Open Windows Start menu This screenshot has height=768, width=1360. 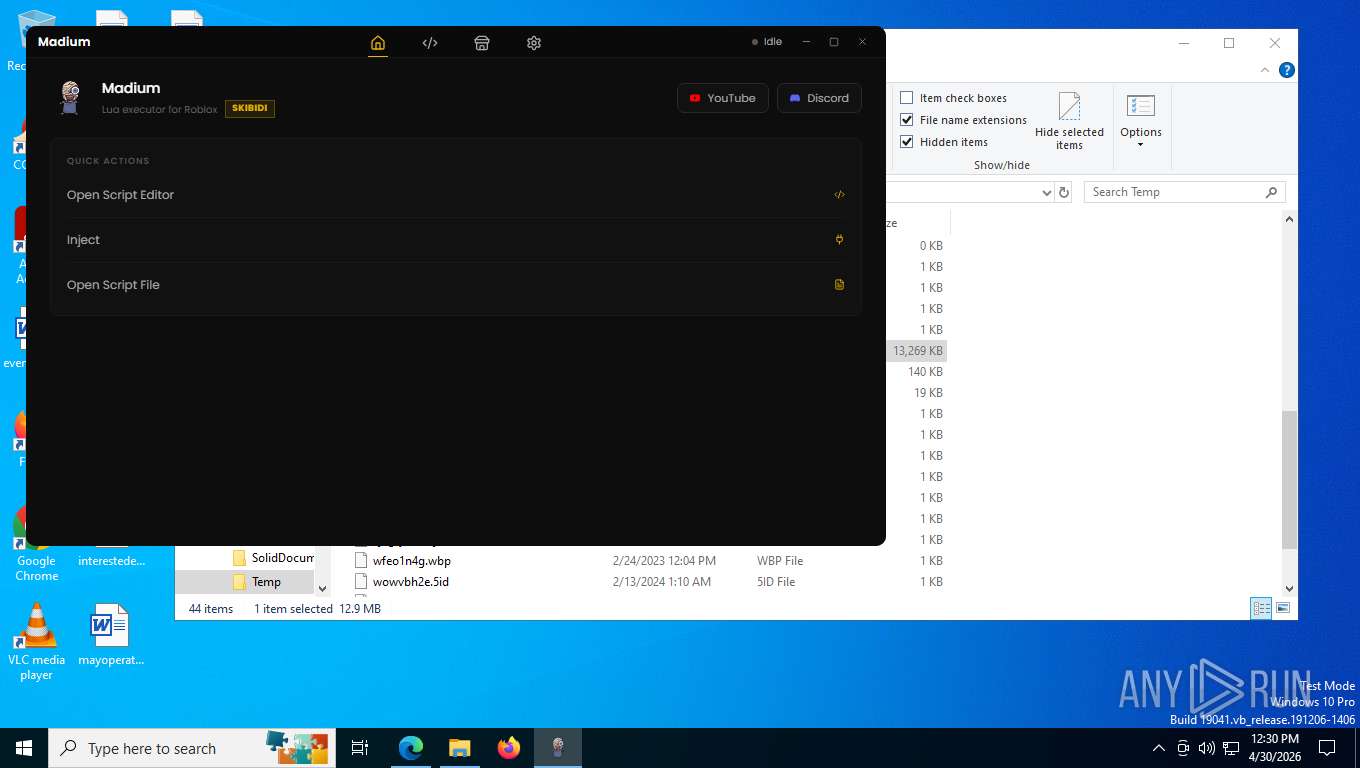[24, 748]
